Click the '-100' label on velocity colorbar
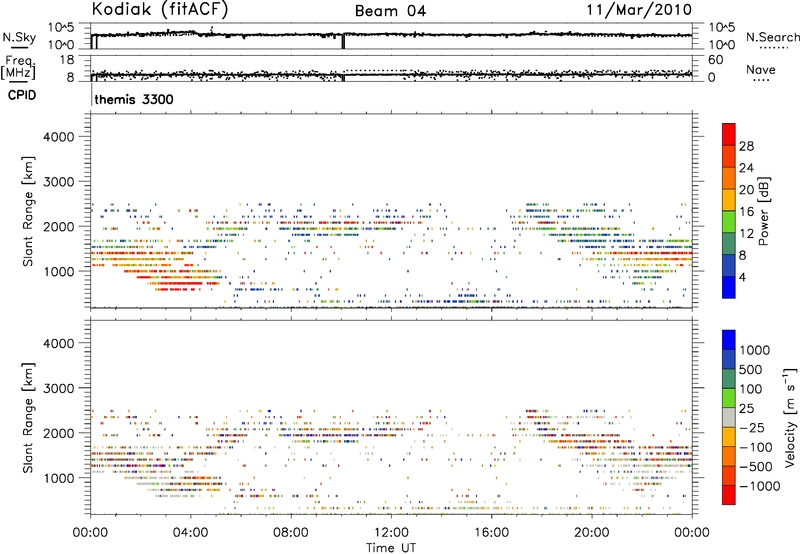800x554 pixels. click(756, 447)
